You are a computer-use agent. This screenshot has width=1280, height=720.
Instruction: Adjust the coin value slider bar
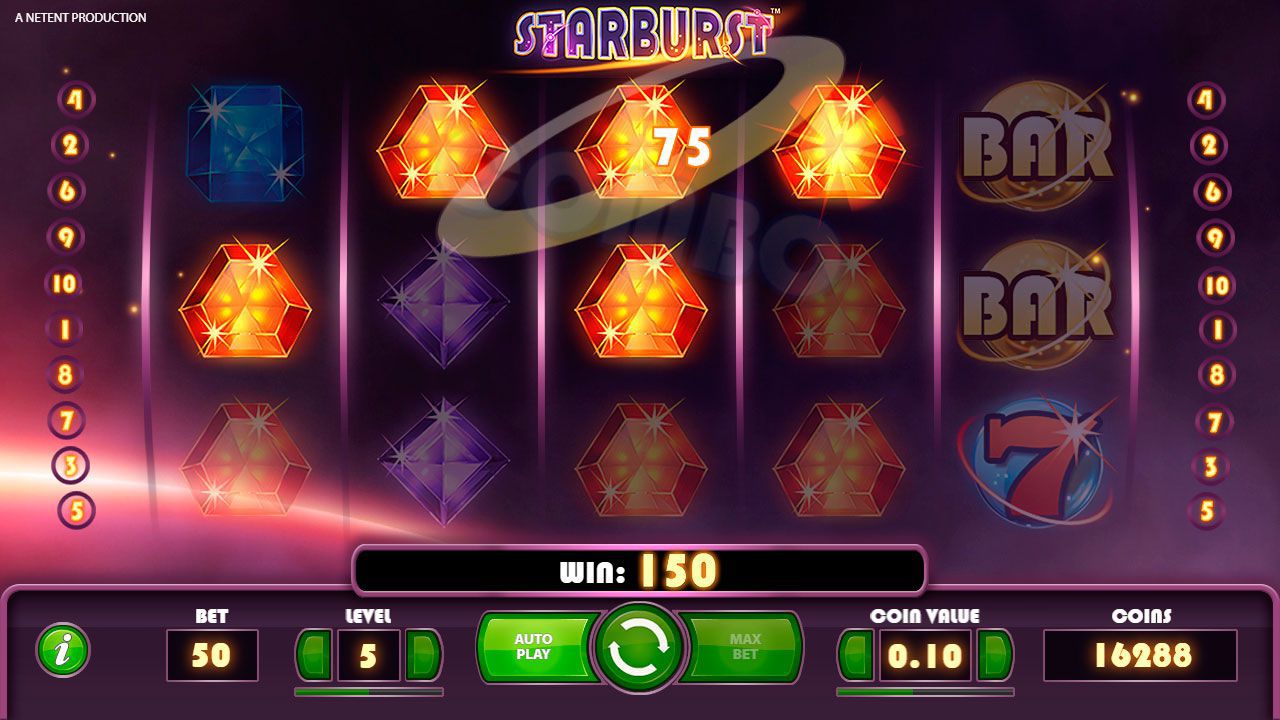coord(925,691)
